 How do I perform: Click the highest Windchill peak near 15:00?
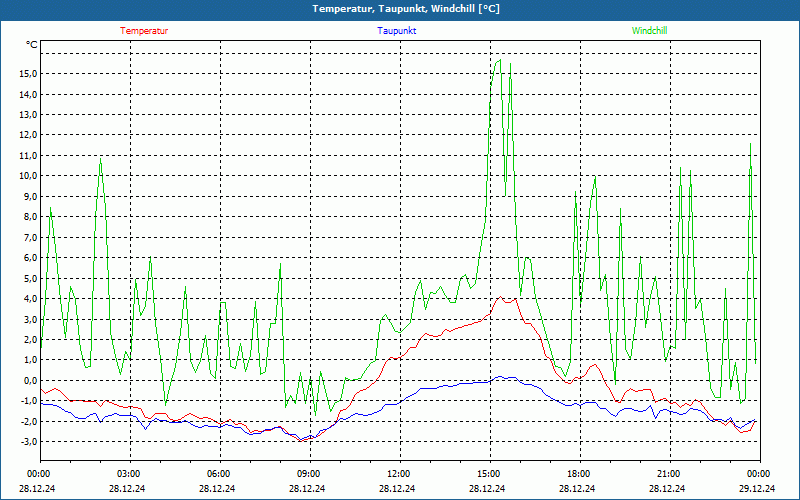click(498, 60)
